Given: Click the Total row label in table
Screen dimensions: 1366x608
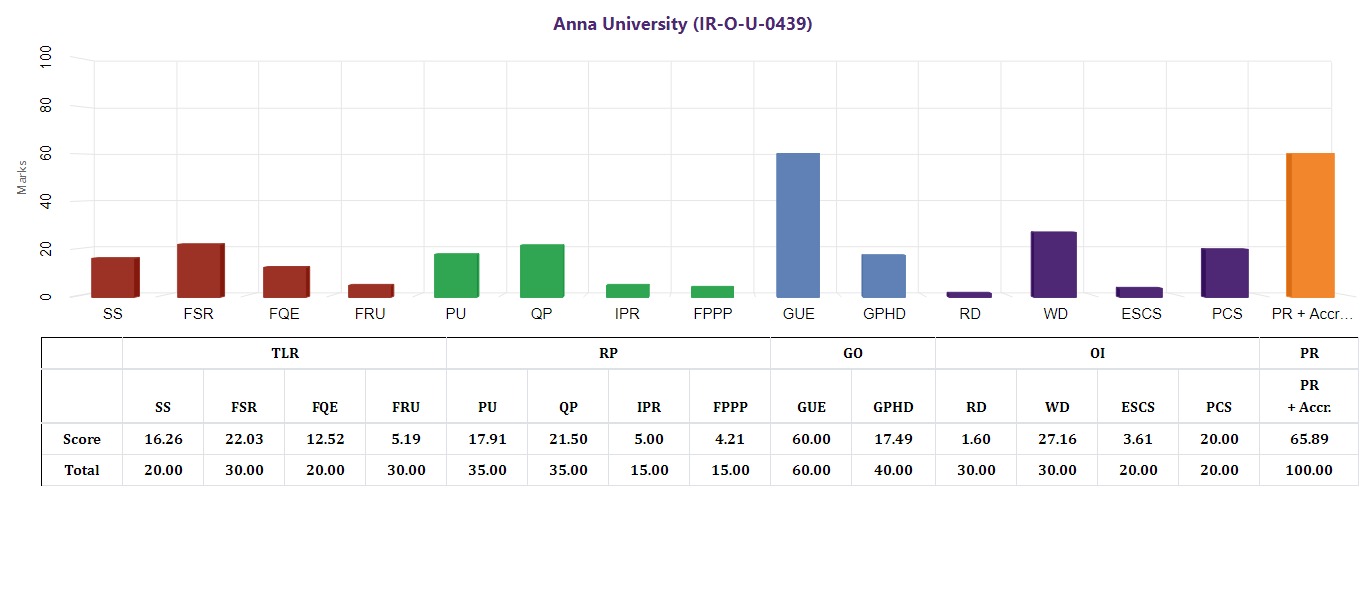Looking at the screenshot, I should click(82, 470).
